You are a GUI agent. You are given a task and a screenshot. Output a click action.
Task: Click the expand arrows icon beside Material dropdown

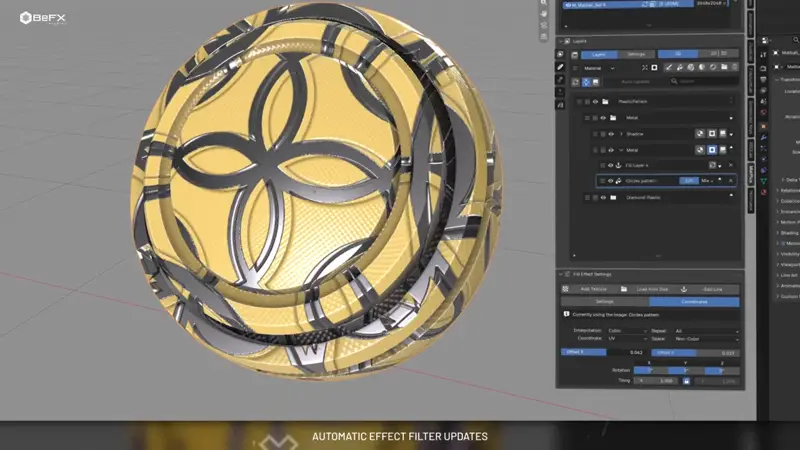tap(645, 68)
